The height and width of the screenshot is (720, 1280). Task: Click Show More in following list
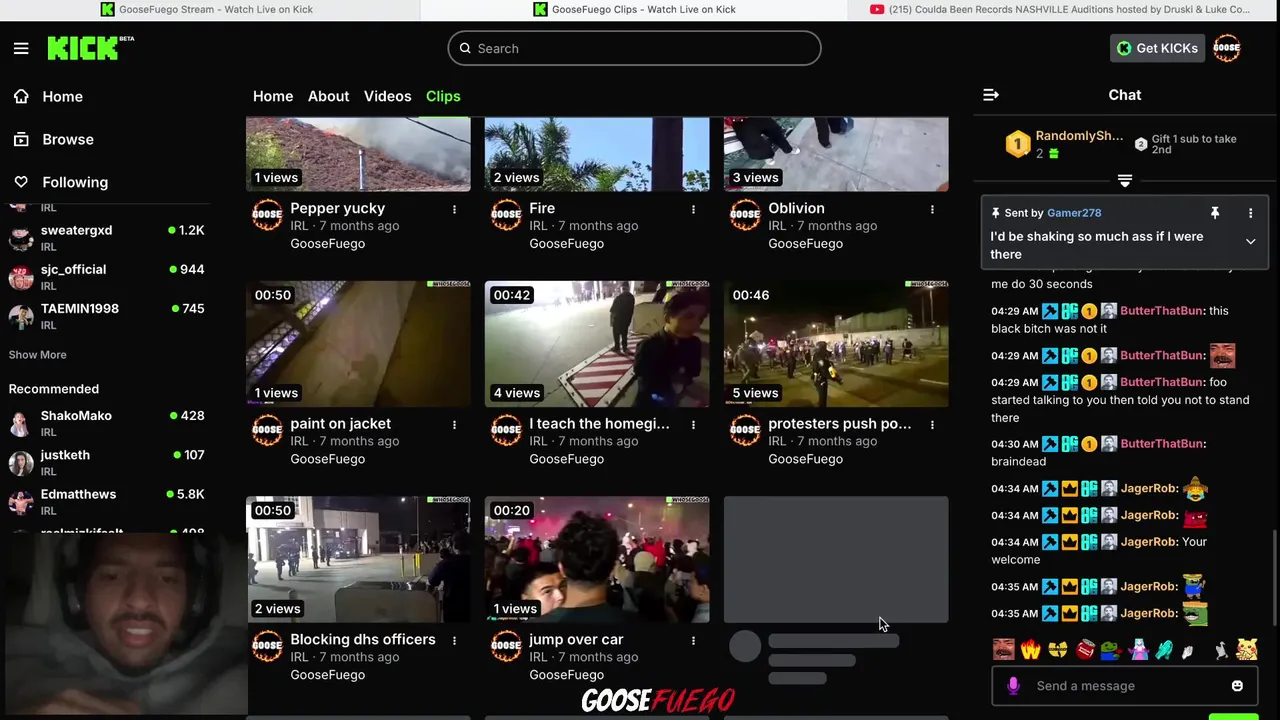38,355
